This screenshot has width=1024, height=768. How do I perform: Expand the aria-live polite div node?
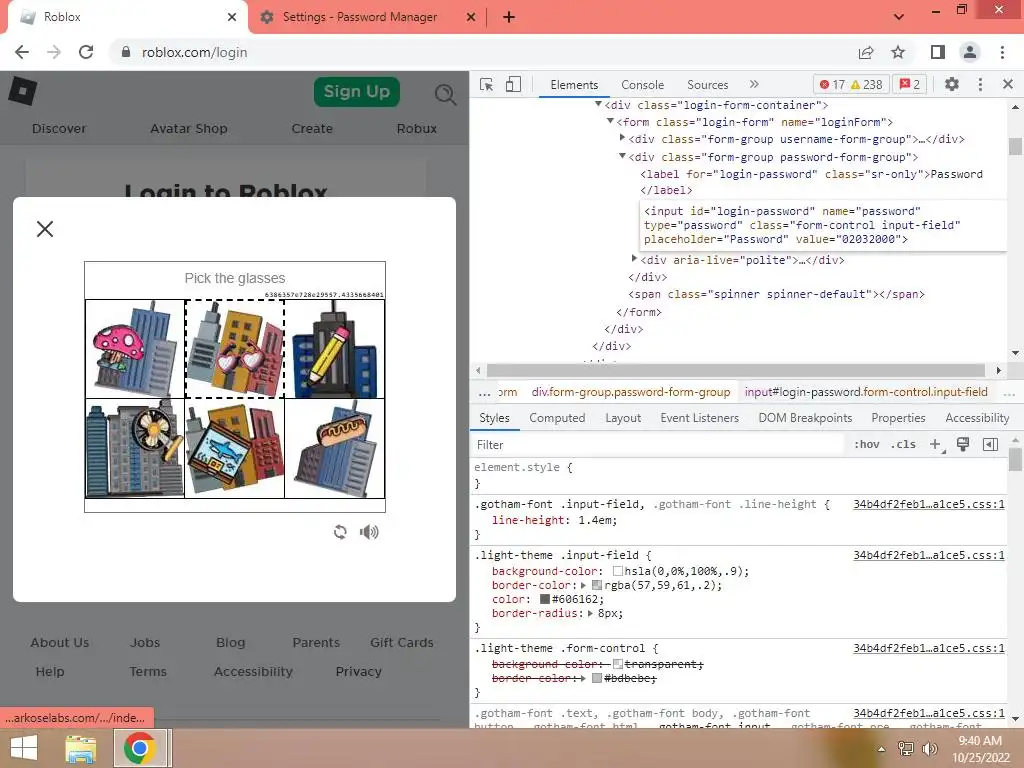click(x=634, y=259)
